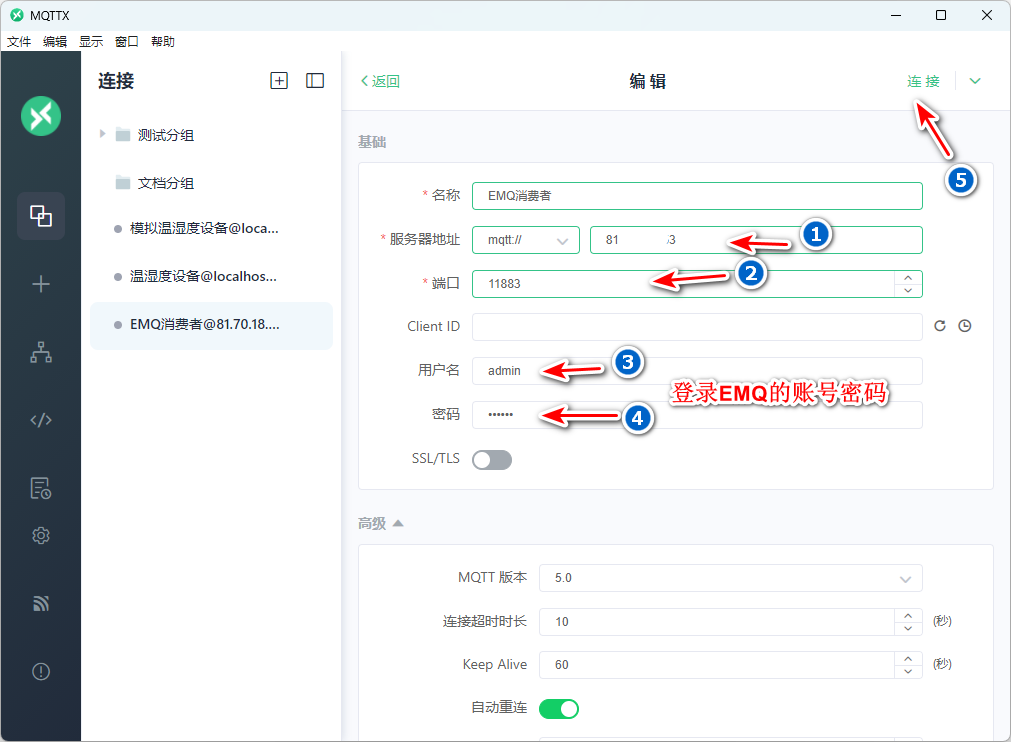Click the 返回 back link

(380, 82)
